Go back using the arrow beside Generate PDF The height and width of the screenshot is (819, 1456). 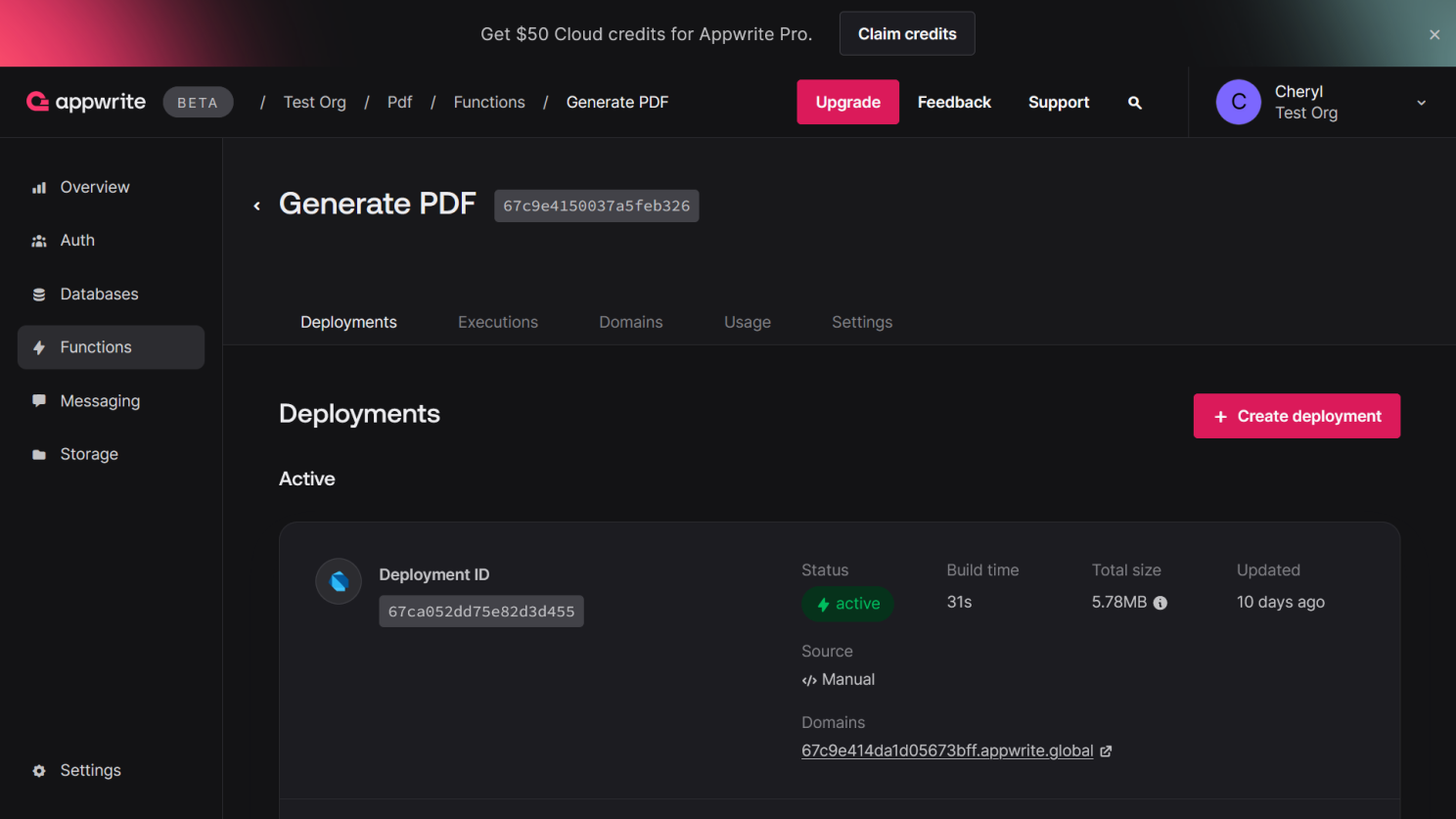(x=257, y=205)
